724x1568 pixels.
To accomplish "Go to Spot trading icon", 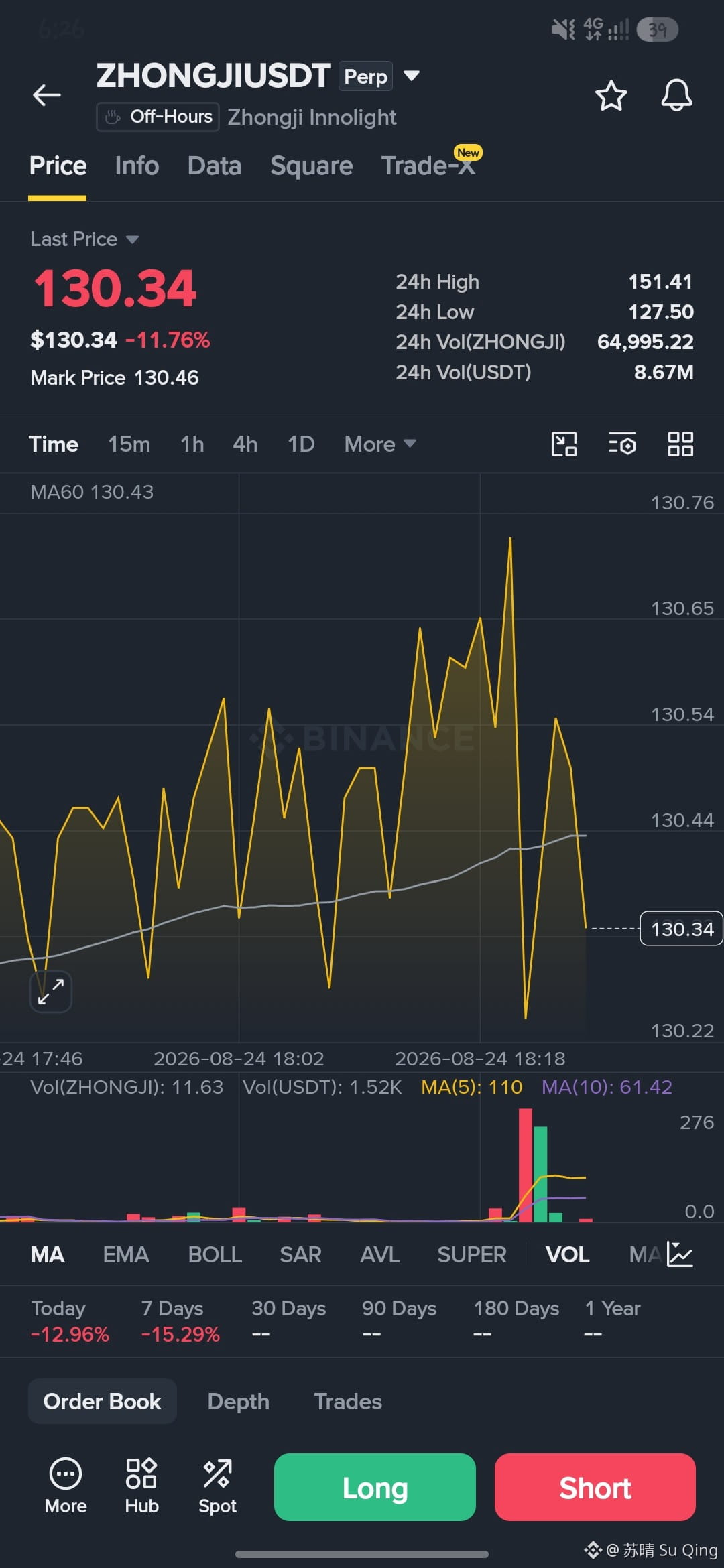I will tap(217, 1486).
